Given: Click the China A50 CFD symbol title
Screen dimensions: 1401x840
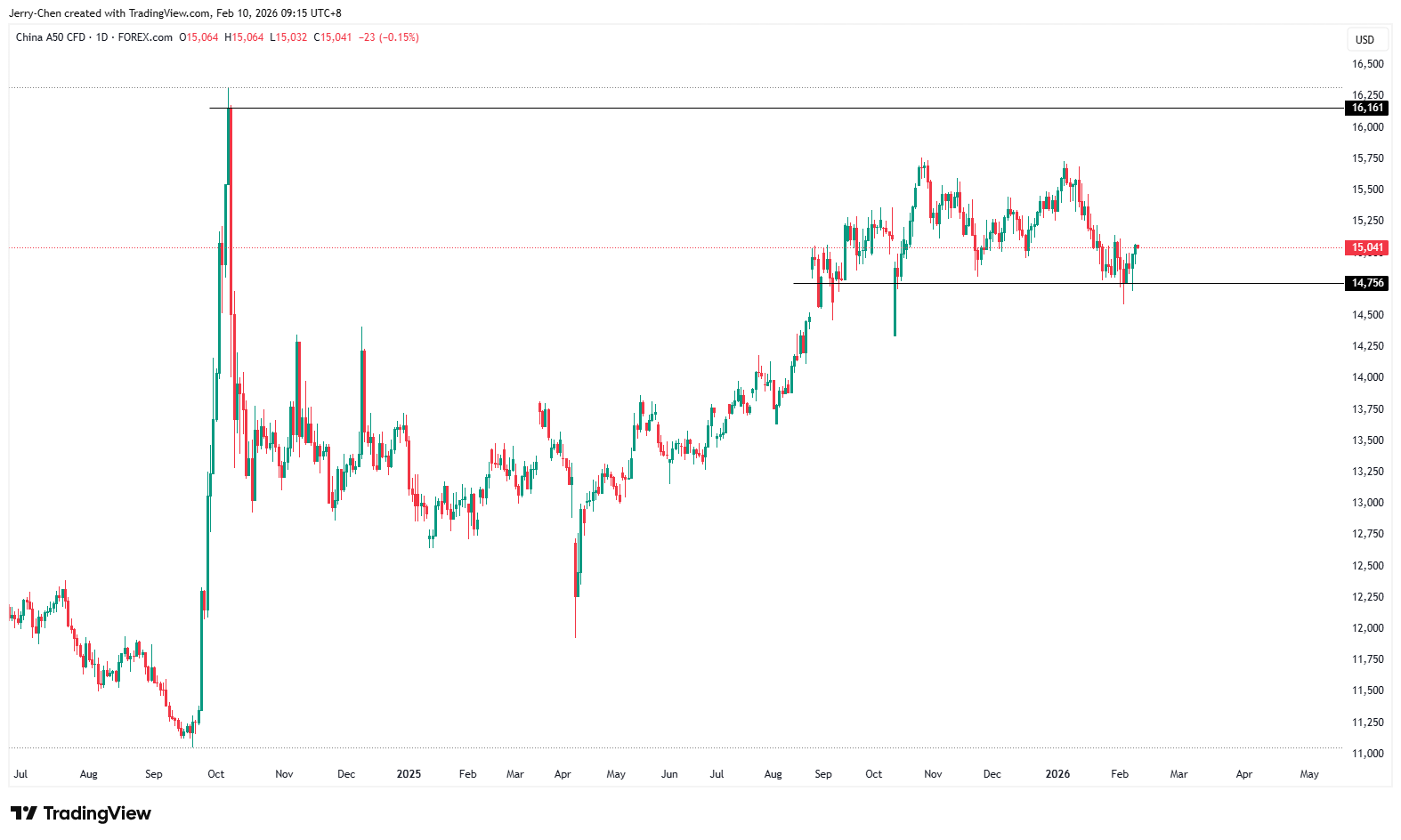Looking at the screenshot, I should [x=51, y=37].
